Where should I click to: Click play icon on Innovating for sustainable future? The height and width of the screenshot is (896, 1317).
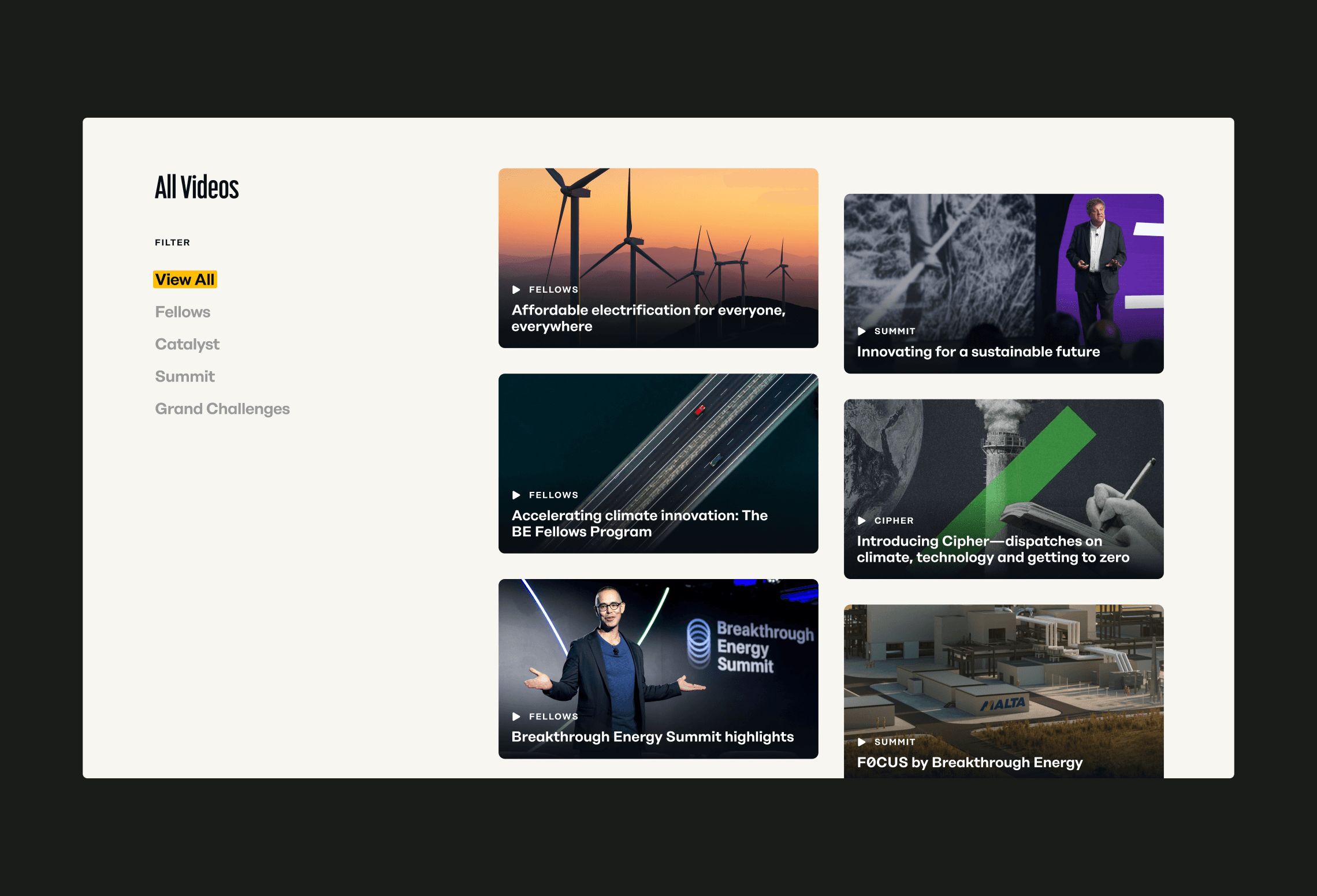coord(862,331)
